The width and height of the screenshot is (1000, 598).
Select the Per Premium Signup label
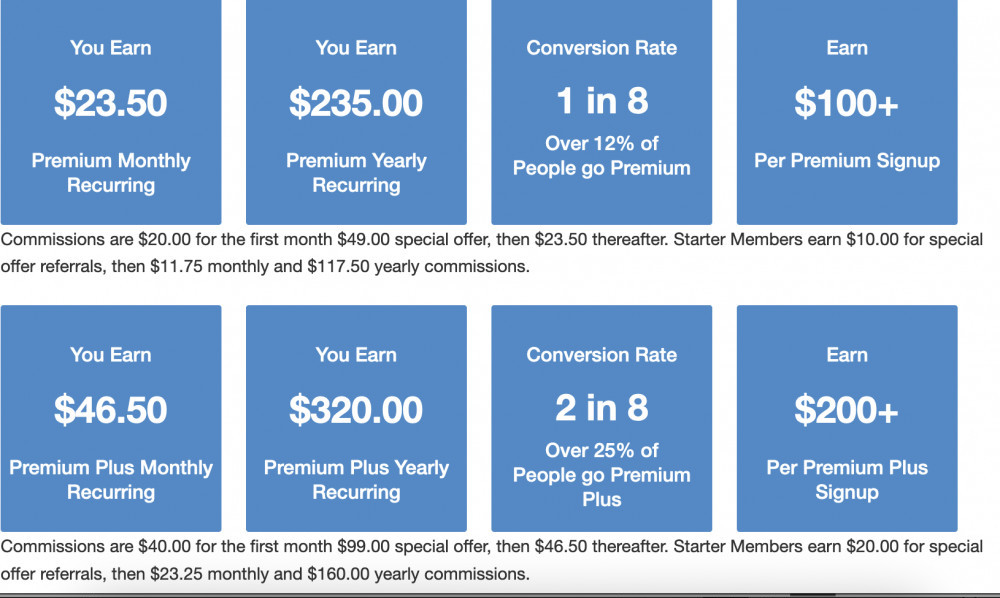847,161
